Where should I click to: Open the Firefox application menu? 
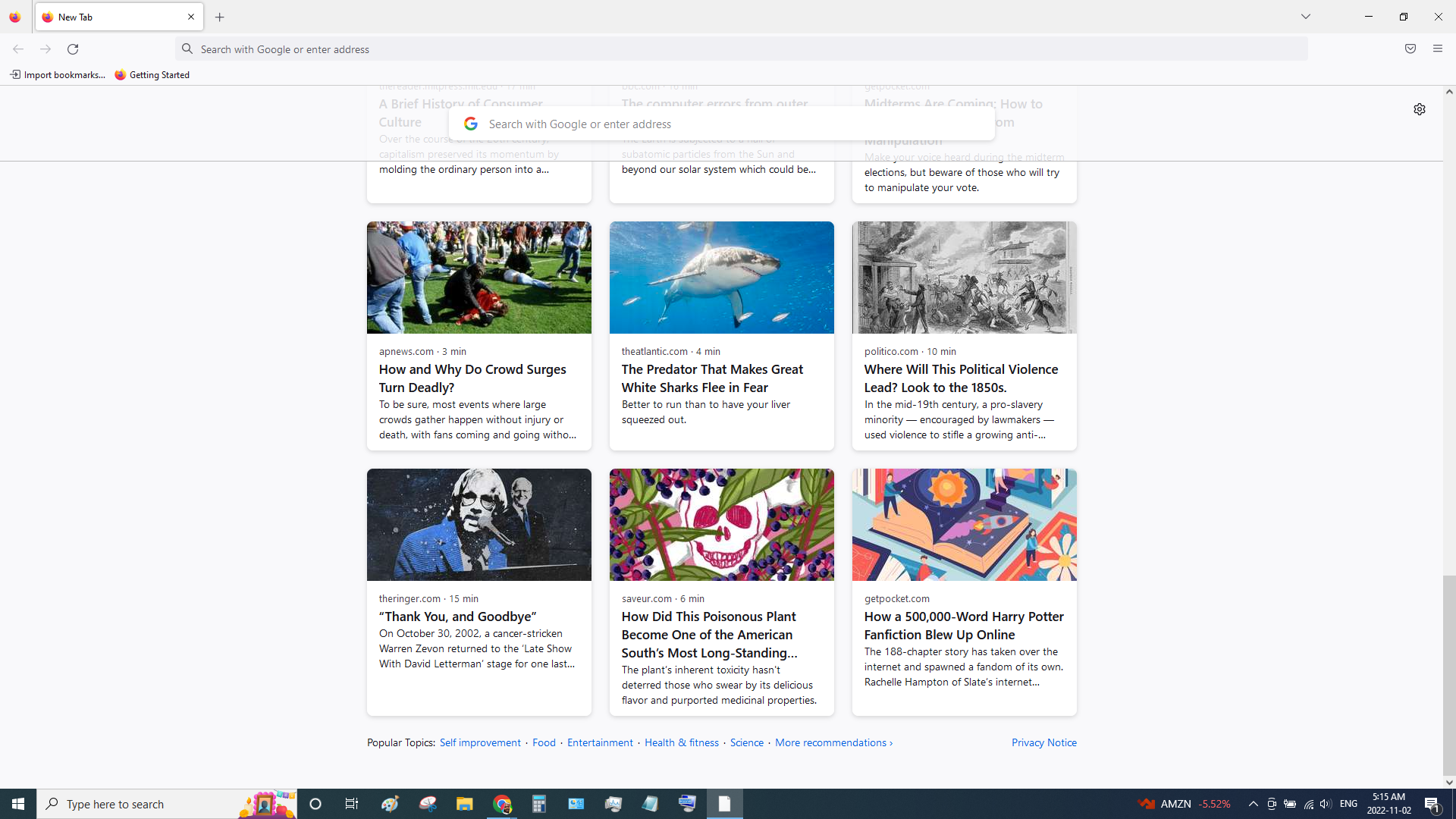tap(1437, 49)
